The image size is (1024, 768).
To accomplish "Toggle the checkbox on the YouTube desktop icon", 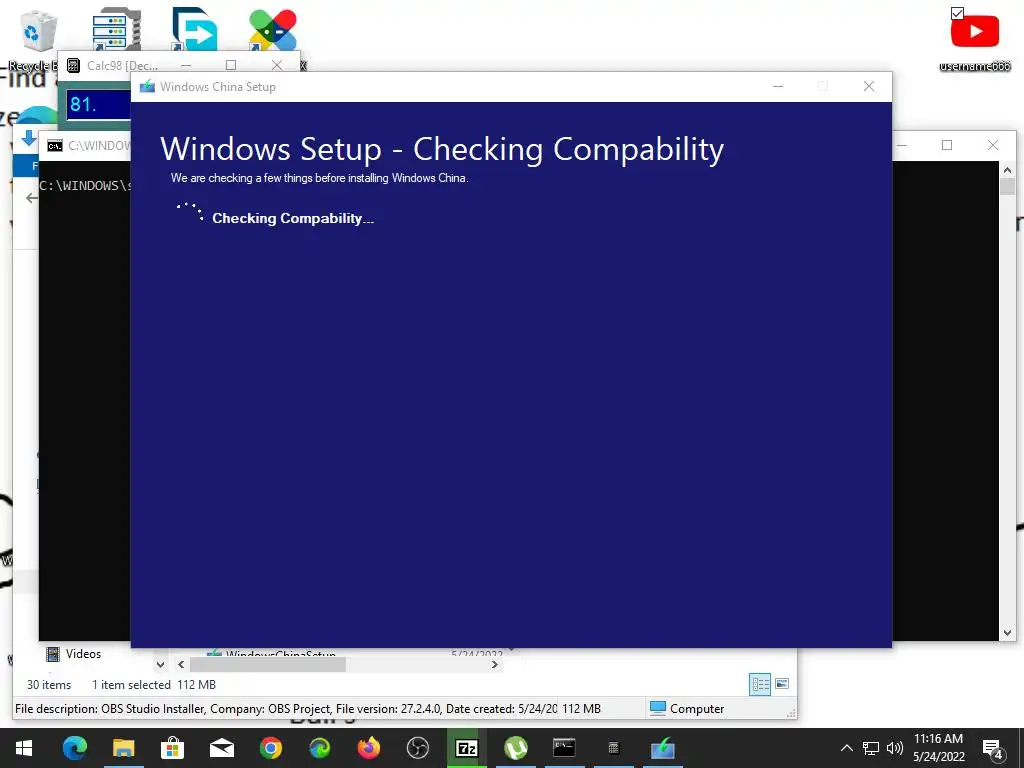I will [957, 13].
